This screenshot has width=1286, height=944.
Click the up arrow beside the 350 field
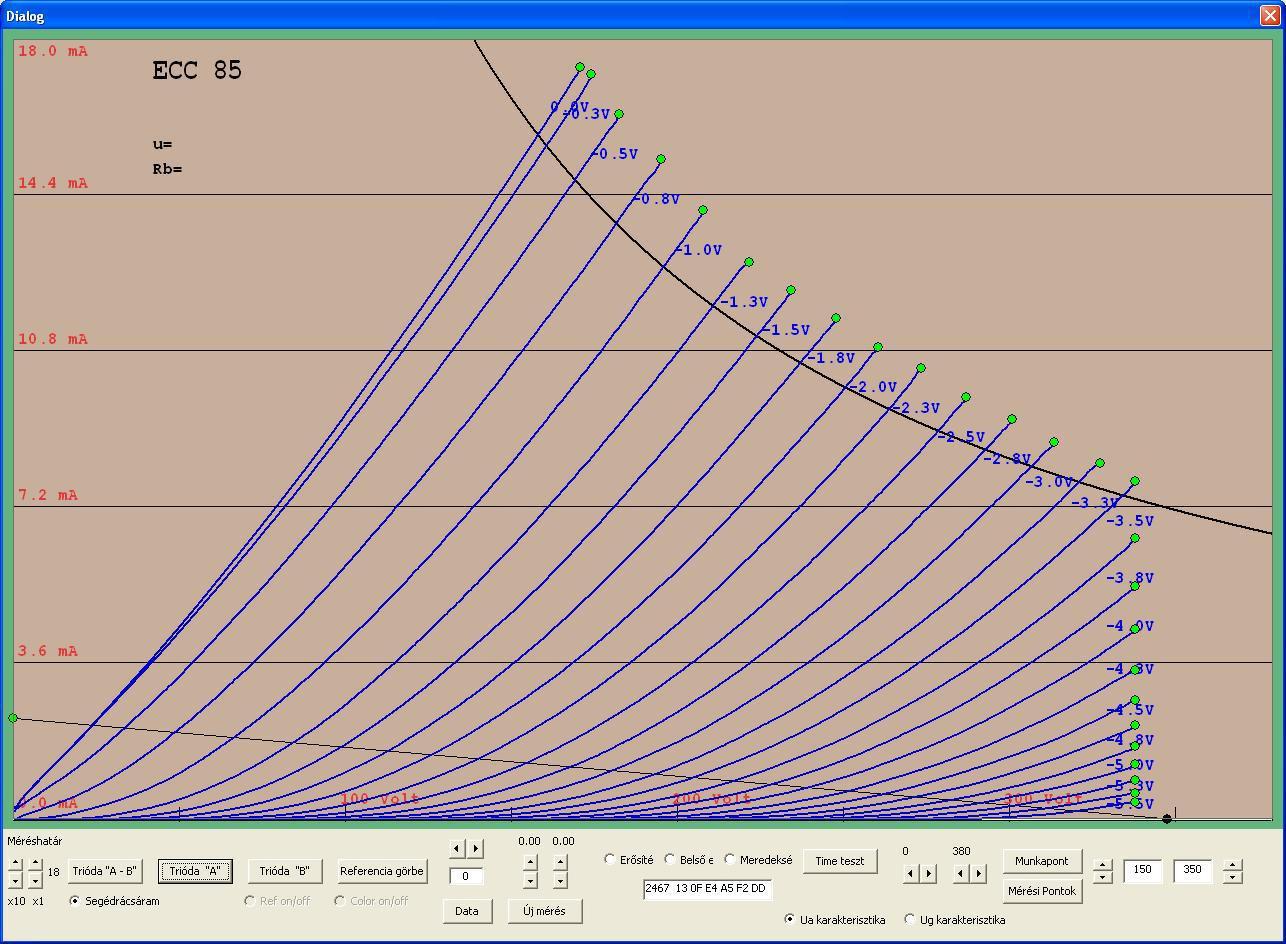coord(1232,865)
